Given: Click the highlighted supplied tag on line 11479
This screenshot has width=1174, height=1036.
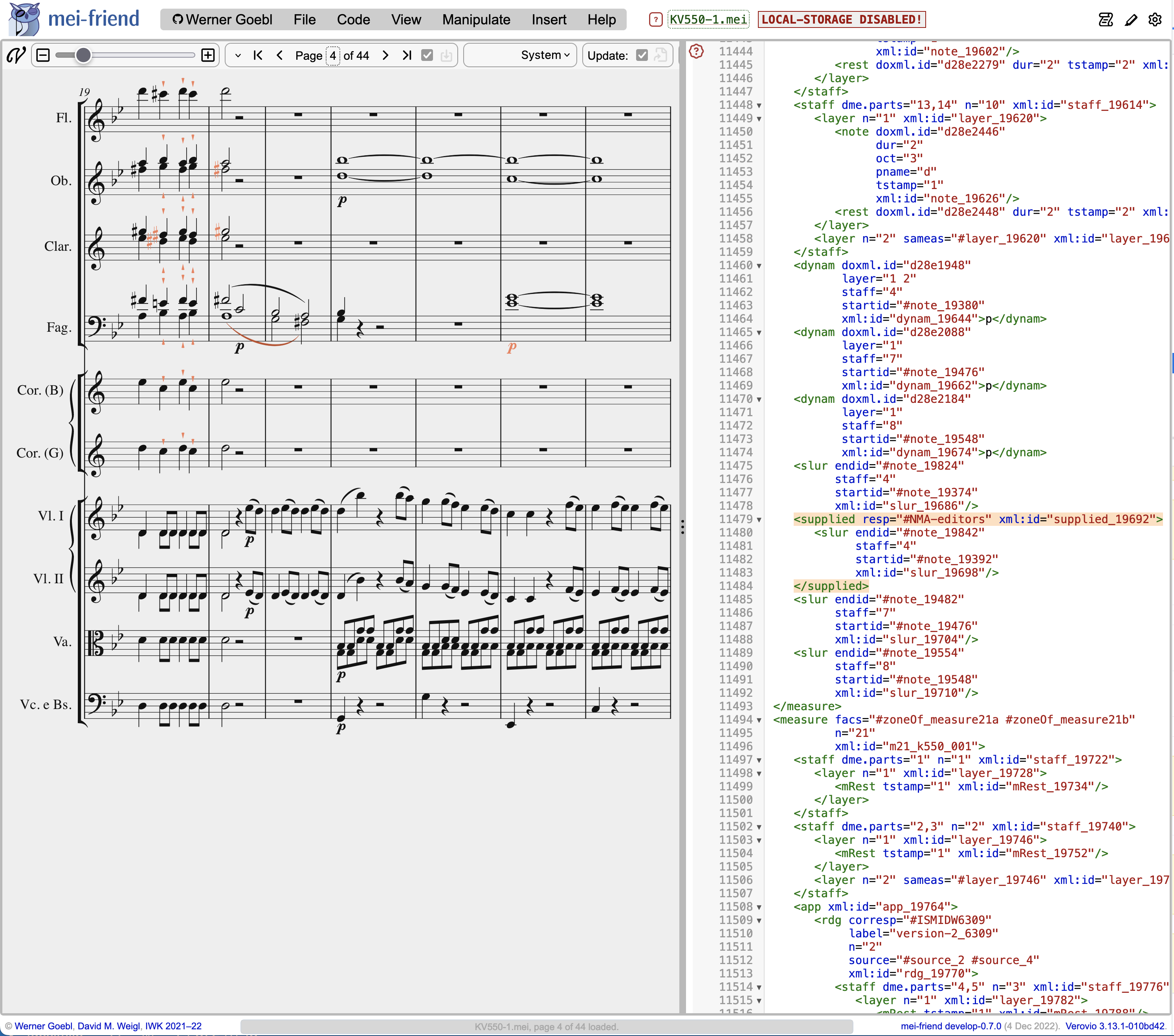Looking at the screenshot, I should (x=978, y=520).
